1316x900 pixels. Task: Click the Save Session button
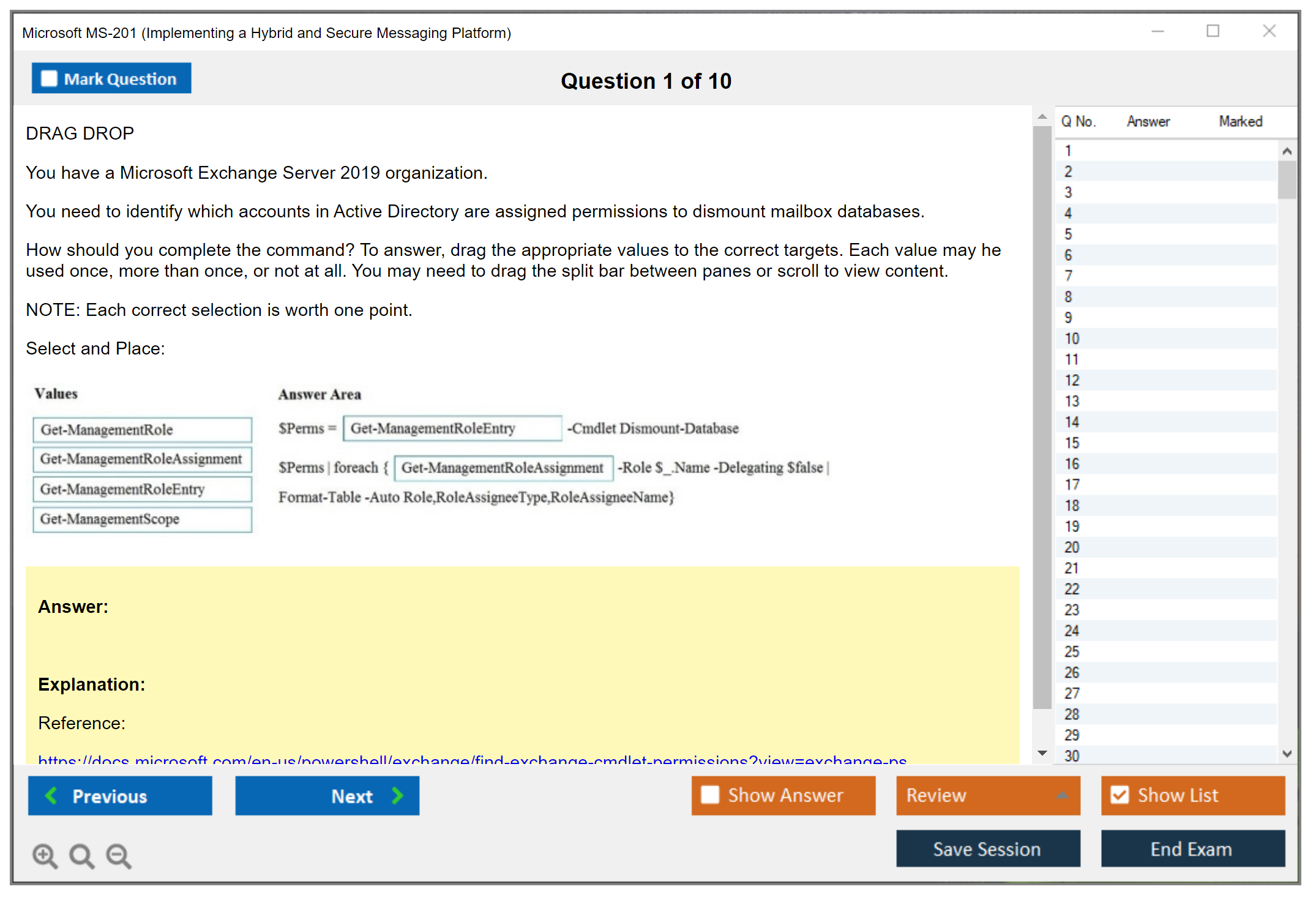987,849
